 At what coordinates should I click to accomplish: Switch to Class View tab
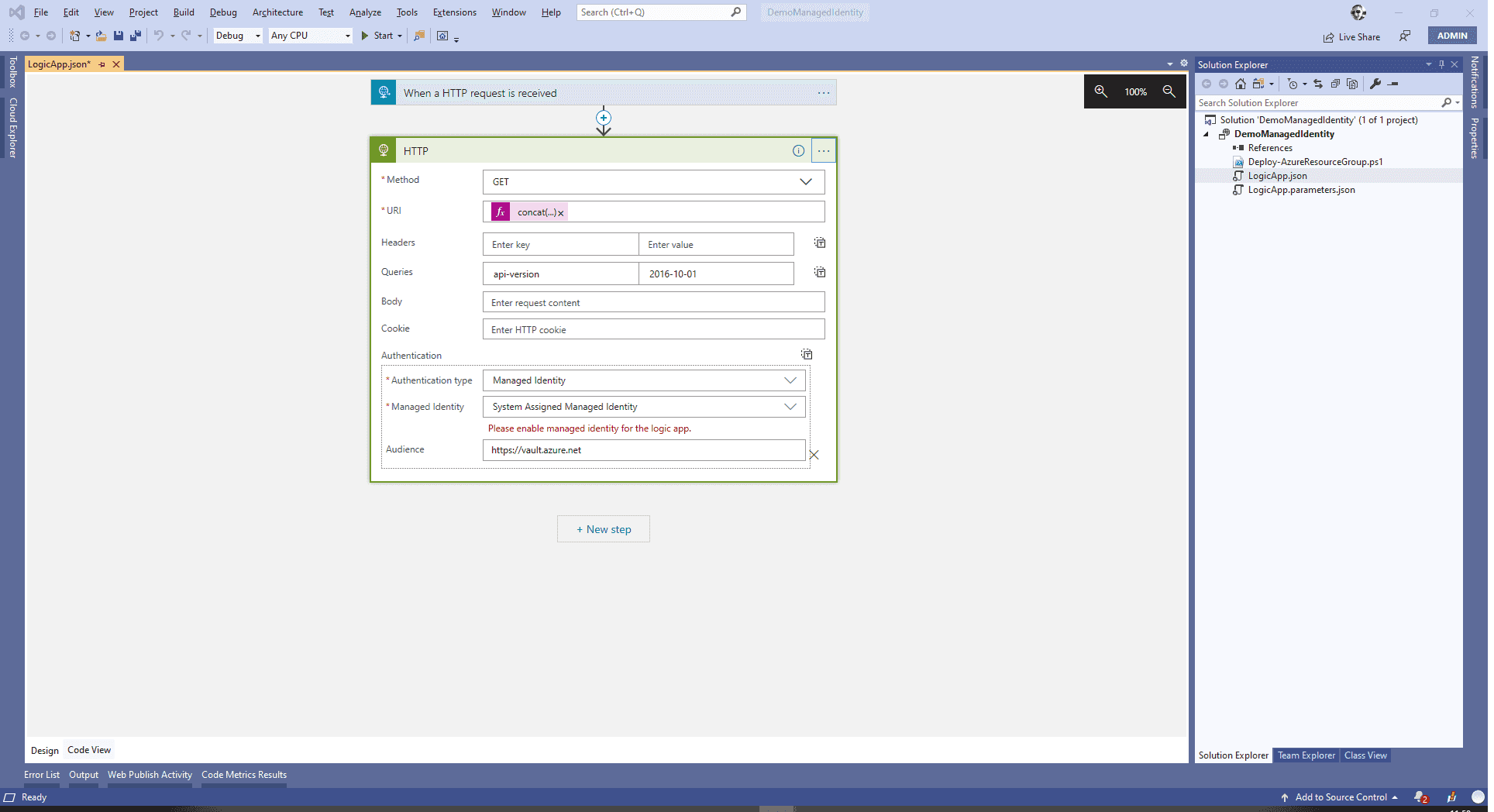coord(1365,755)
